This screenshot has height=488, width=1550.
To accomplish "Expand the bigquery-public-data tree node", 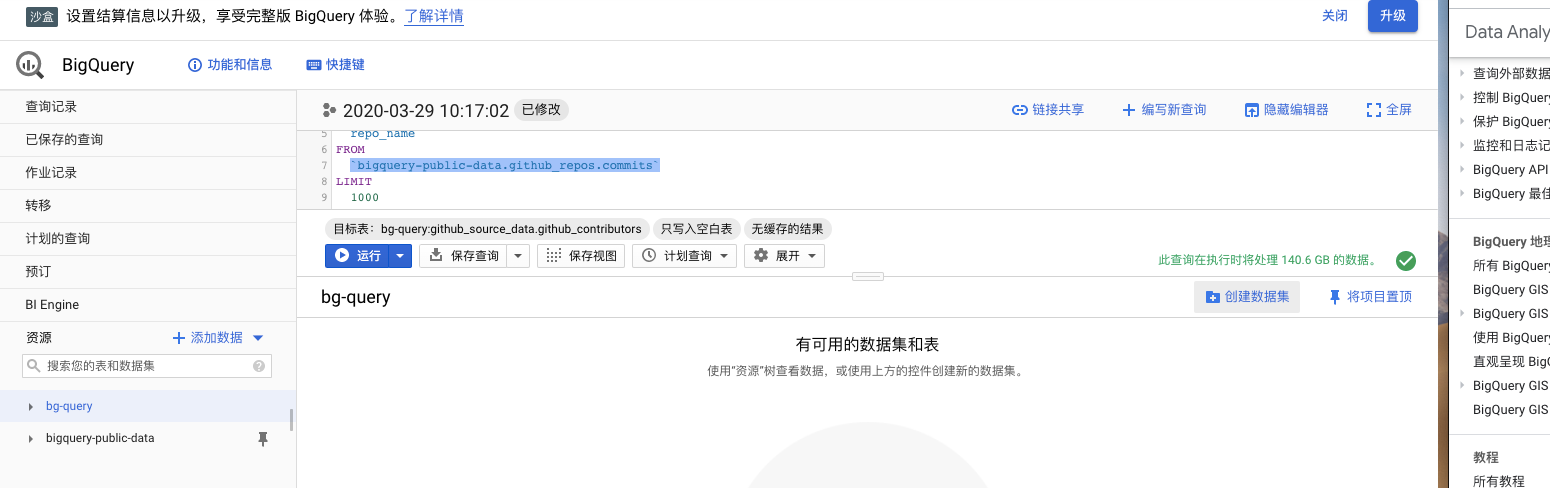I will 31,439.
